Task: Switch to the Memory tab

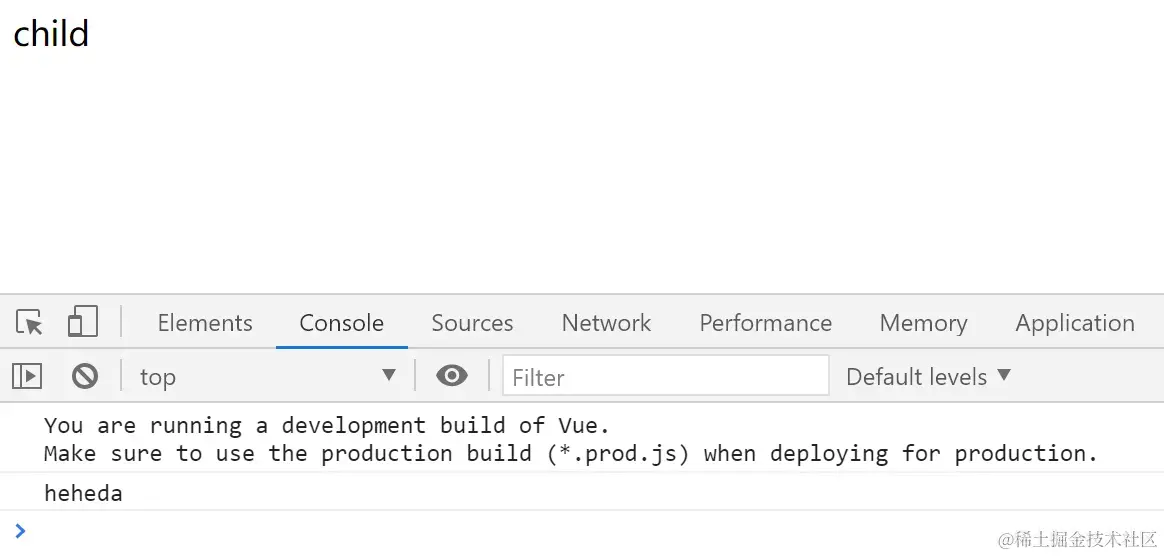Action: click(923, 323)
